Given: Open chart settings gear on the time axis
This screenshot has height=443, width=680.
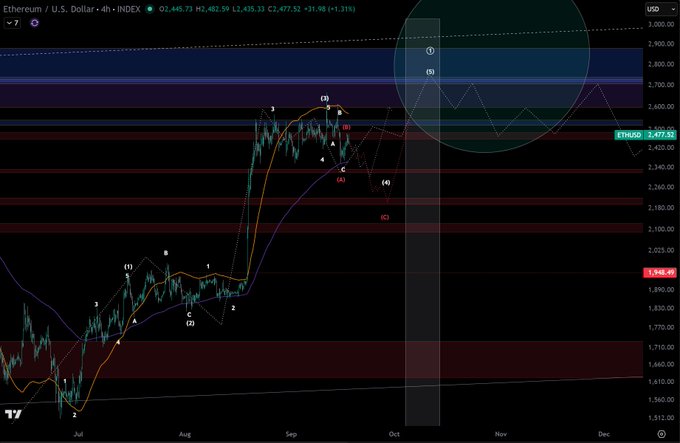Looking at the screenshot, I should click(x=661, y=434).
